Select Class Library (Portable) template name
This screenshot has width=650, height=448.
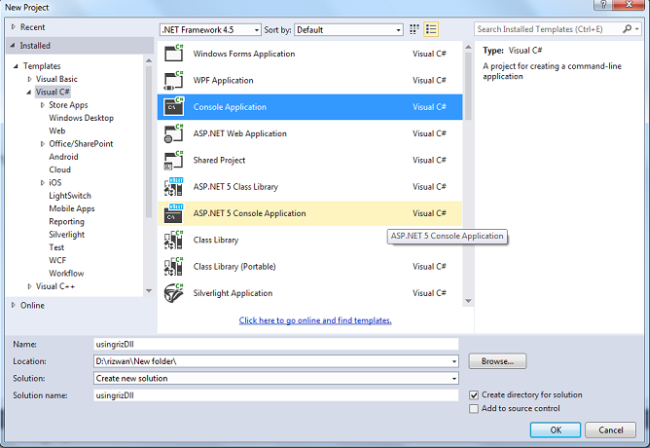[234, 266]
